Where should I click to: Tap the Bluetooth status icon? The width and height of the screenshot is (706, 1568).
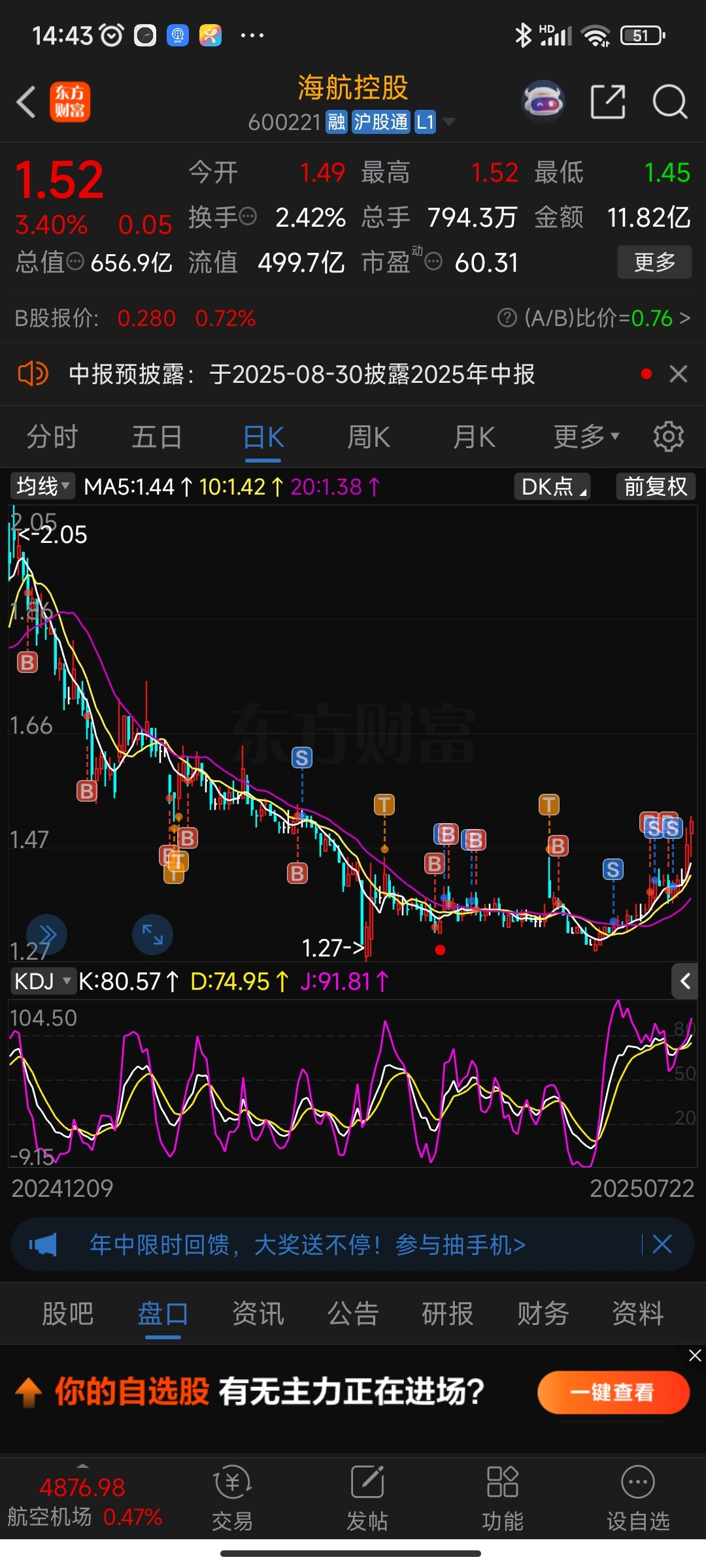pyautogui.click(x=523, y=36)
